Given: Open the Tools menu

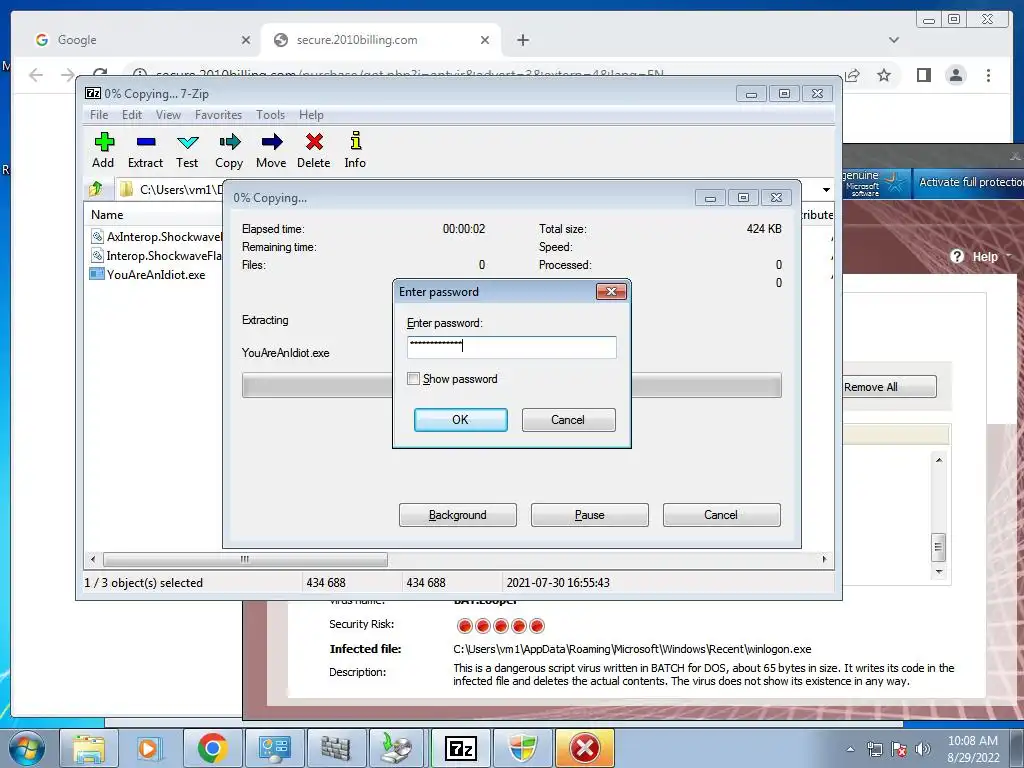Looking at the screenshot, I should pos(270,115).
